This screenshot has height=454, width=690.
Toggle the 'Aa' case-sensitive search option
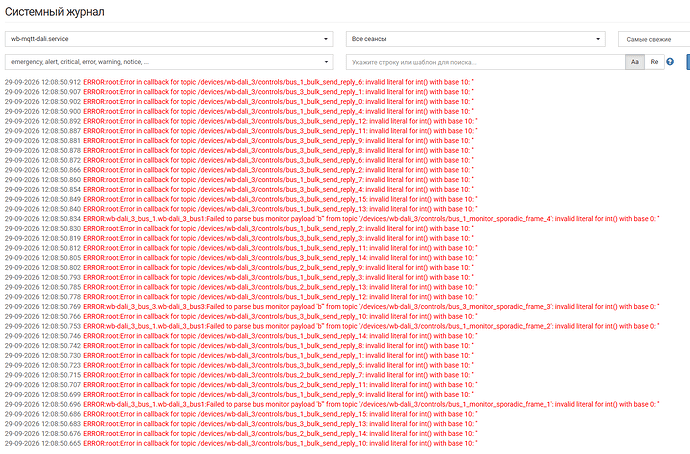(635, 62)
